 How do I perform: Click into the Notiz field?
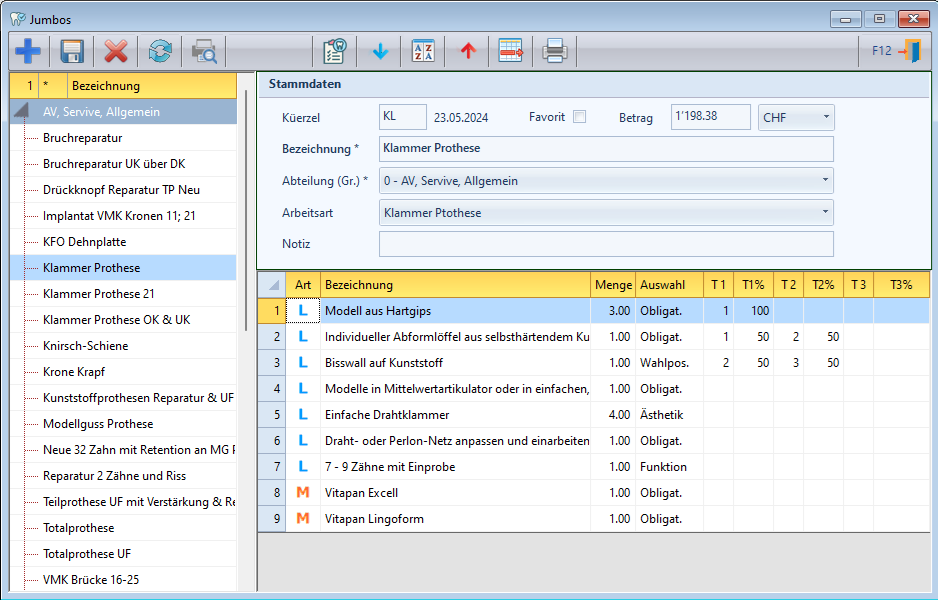click(605, 244)
